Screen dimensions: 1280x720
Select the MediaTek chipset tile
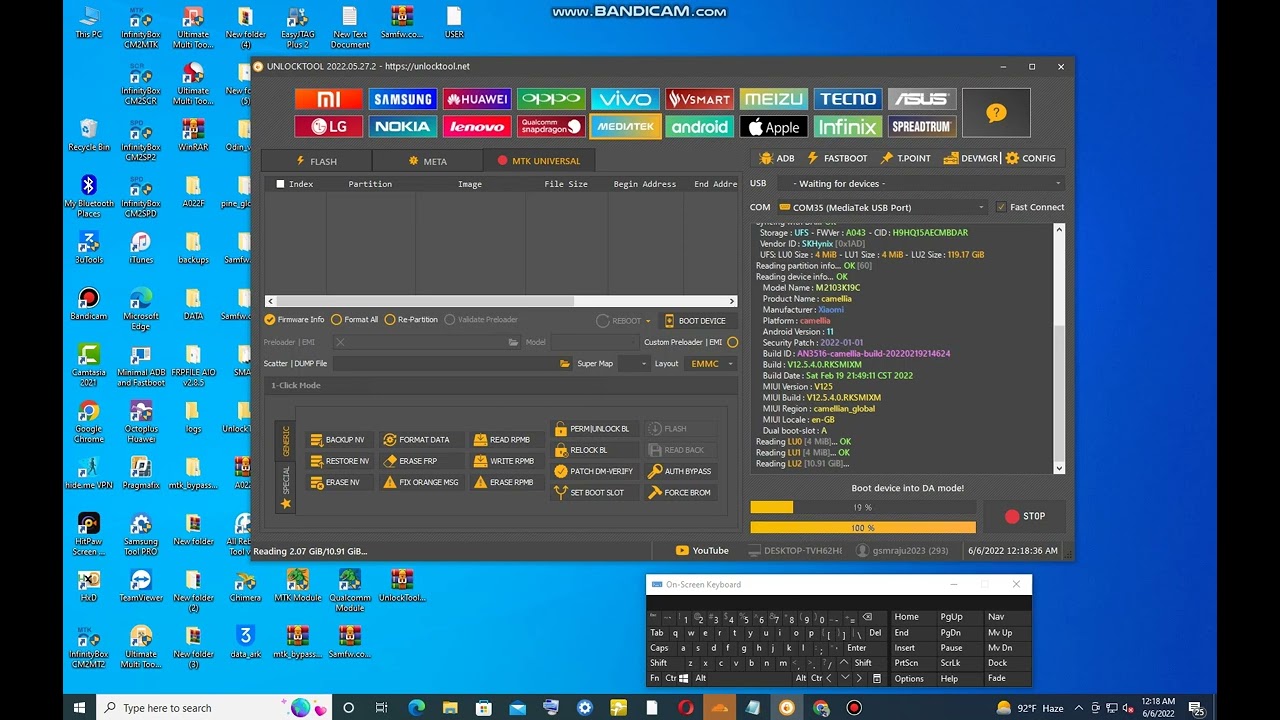click(625, 127)
